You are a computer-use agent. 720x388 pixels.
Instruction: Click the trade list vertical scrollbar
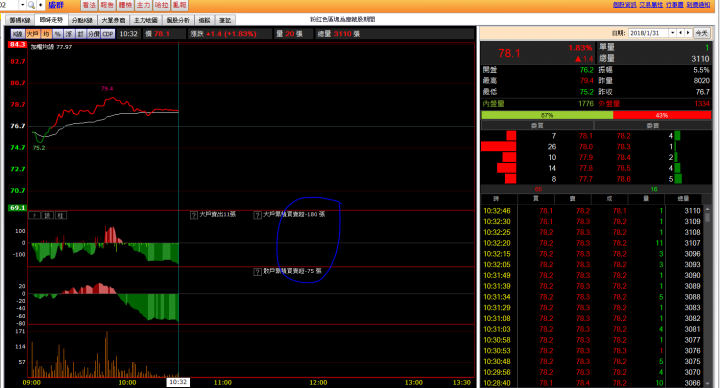pos(708,296)
